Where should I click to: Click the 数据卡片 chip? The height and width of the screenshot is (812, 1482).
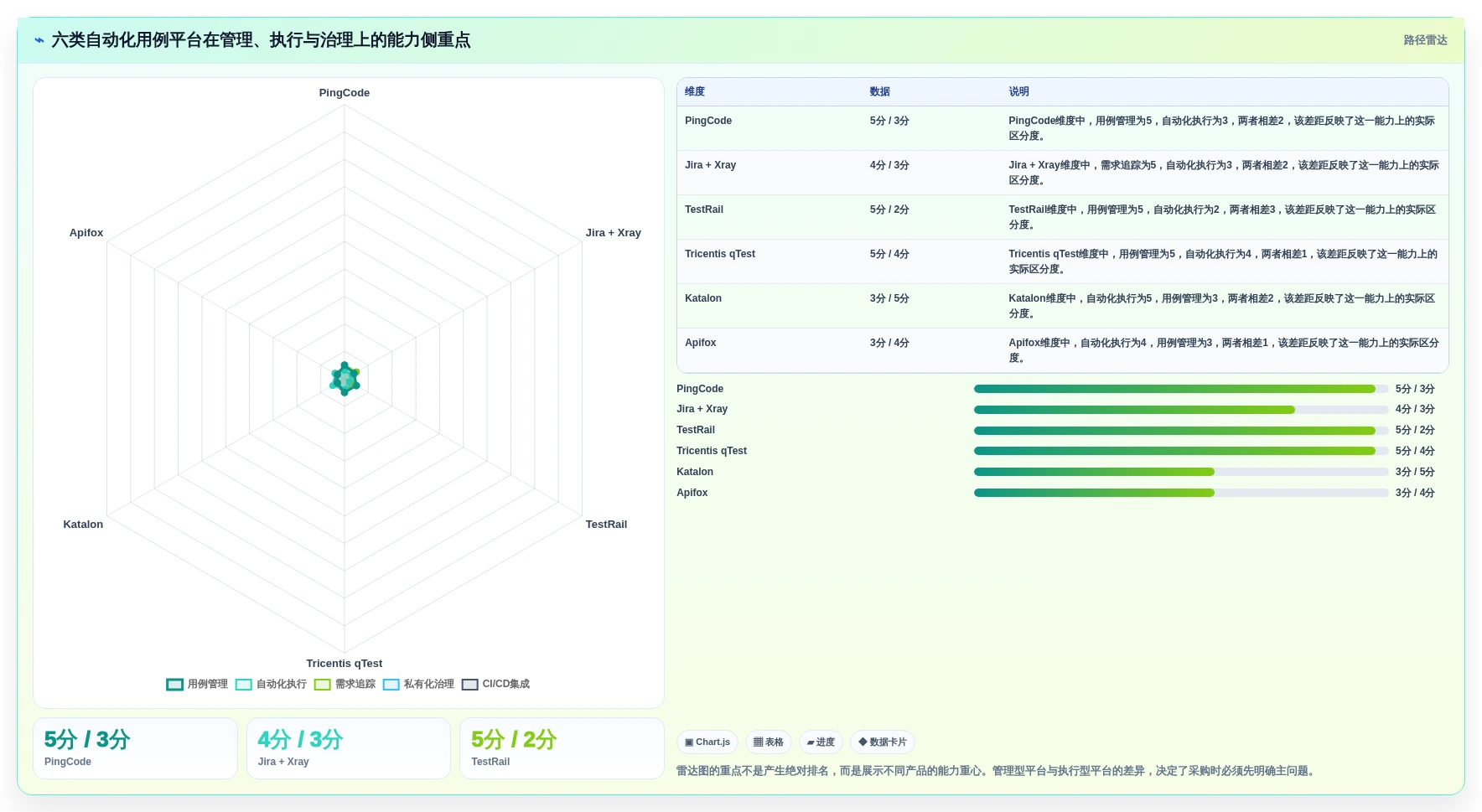click(x=883, y=742)
